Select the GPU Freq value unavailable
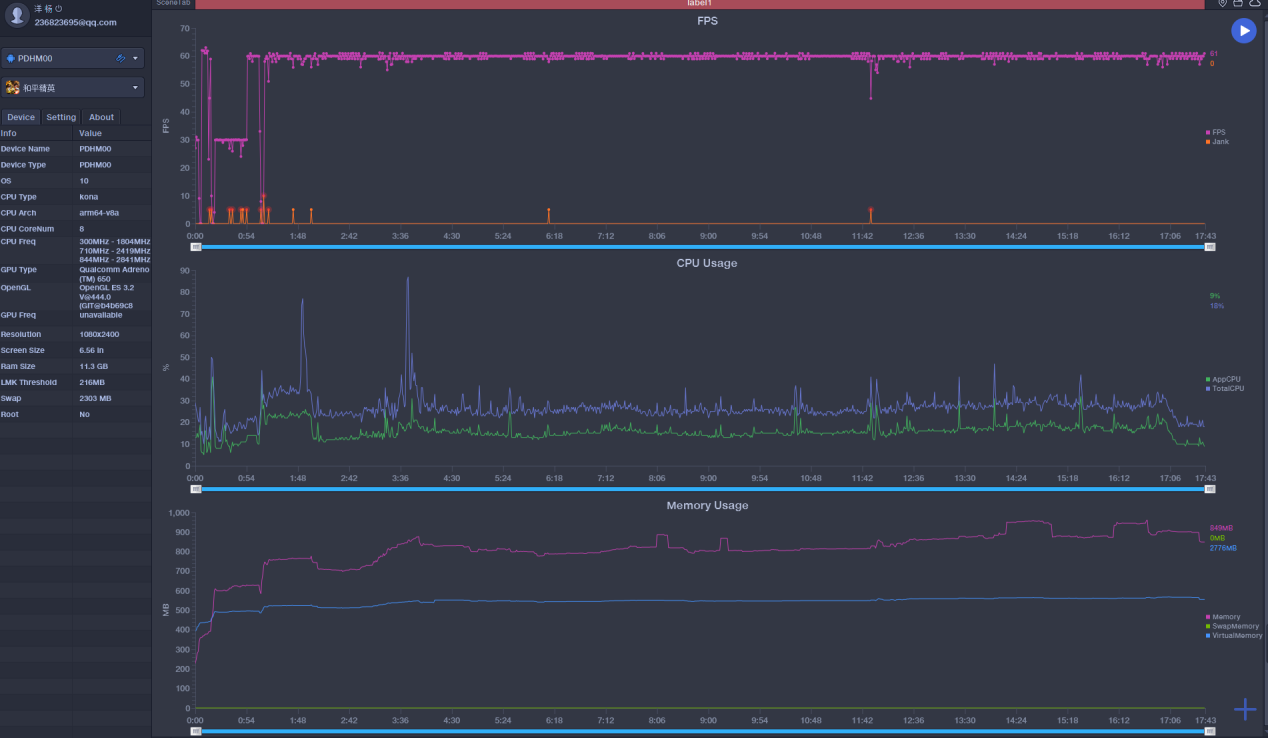This screenshot has width=1268, height=738. pyautogui.click(x=100, y=315)
